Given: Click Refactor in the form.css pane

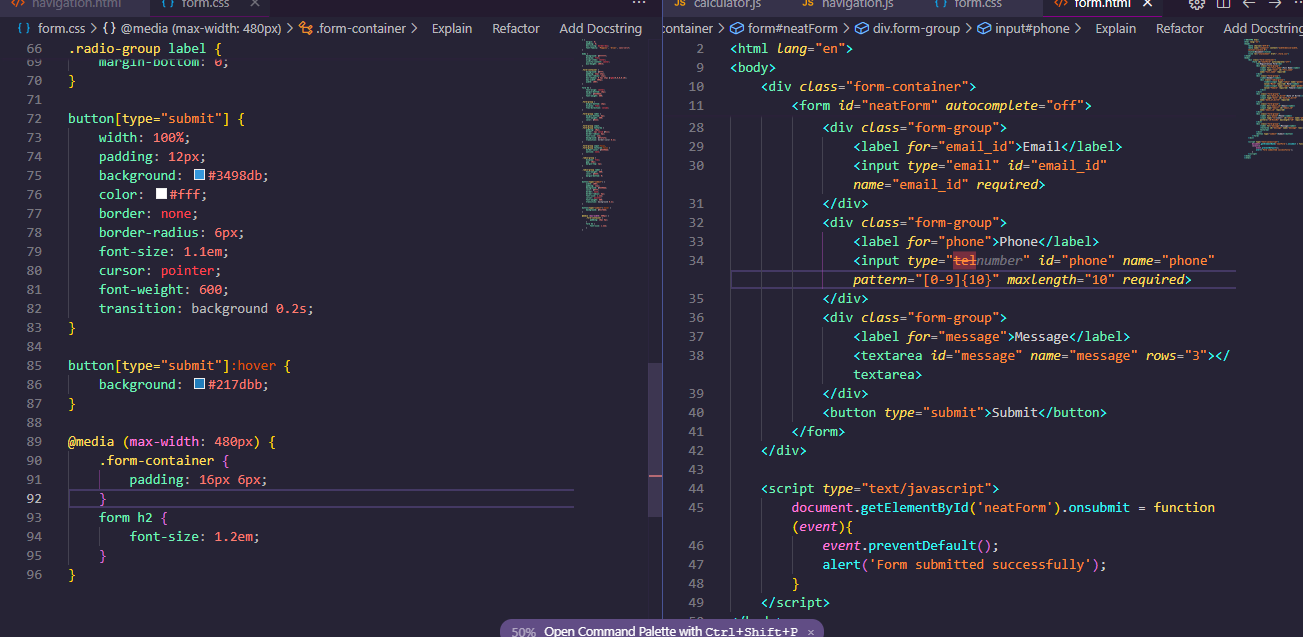Looking at the screenshot, I should coord(516,29).
